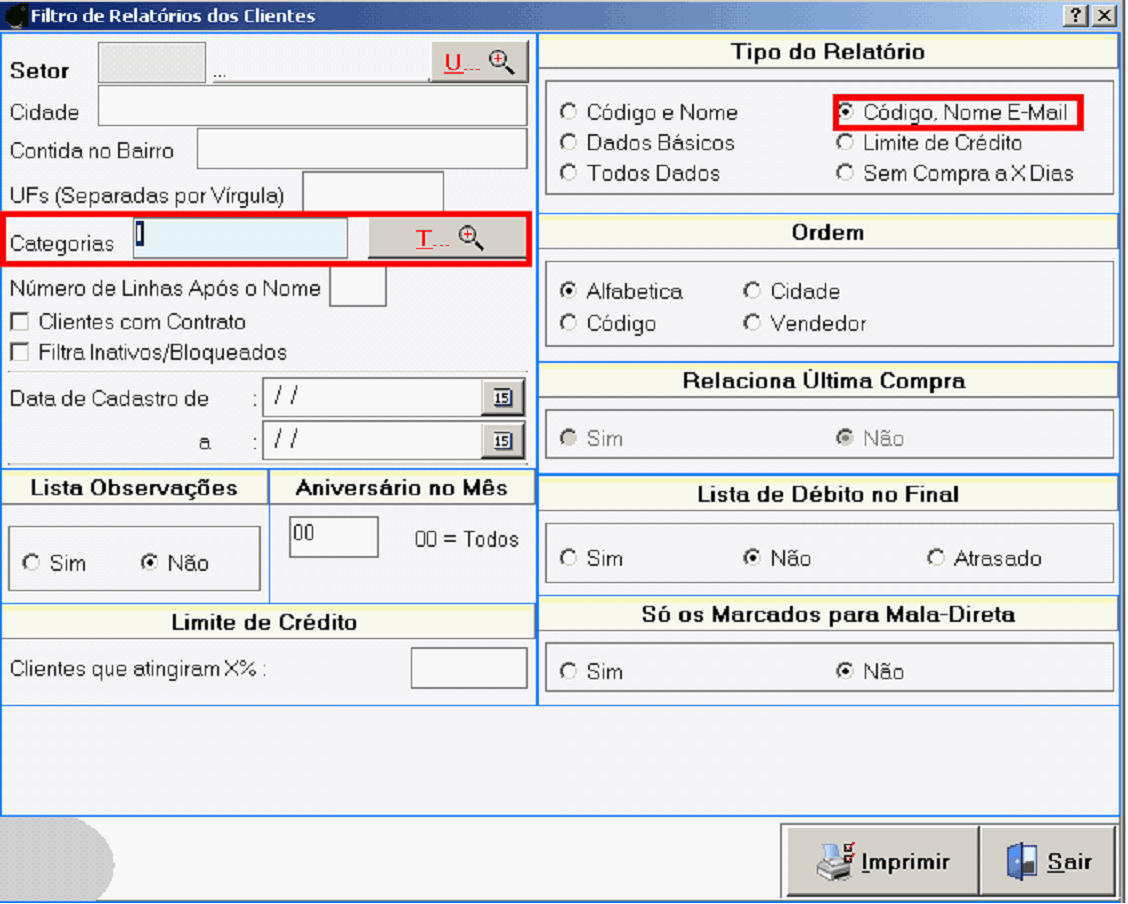This screenshot has width=1128, height=904.
Task: Open the Setor lookup magnifier button
Action: (479, 62)
